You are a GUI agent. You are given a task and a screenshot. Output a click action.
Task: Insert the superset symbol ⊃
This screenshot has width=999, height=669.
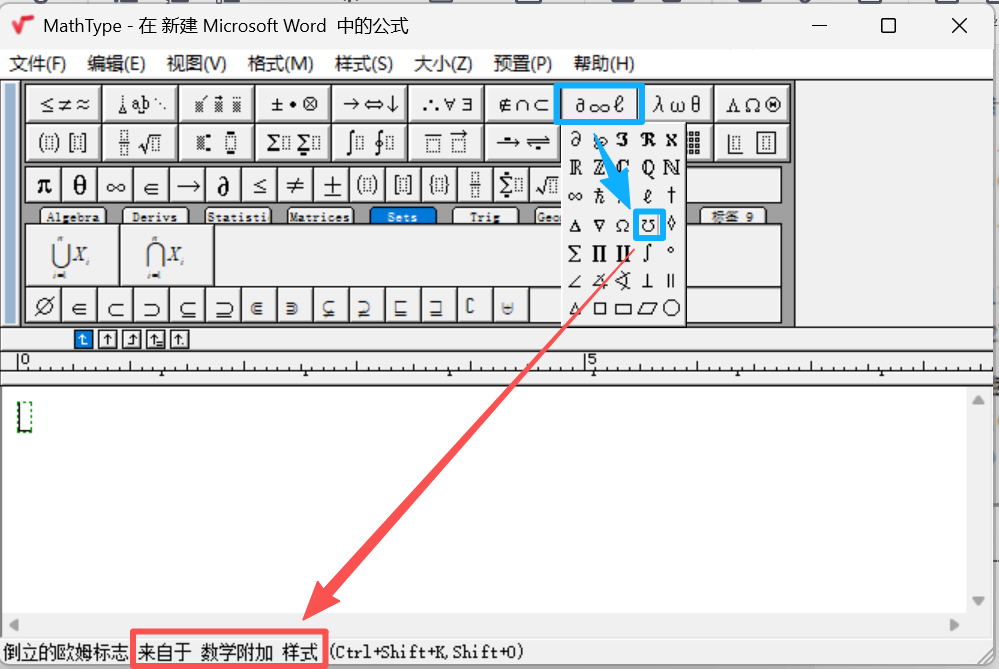tap(151, 307)
